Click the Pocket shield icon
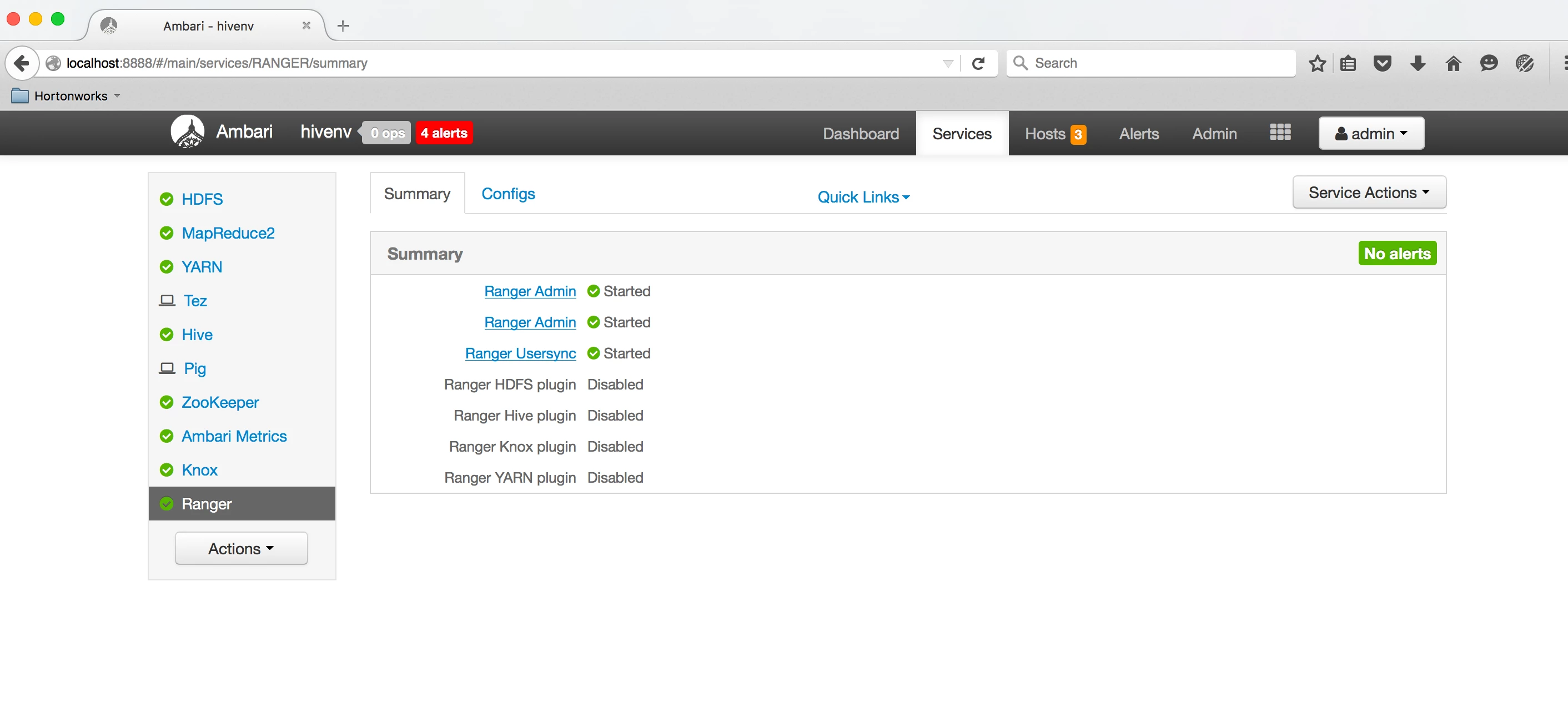The width and height of the screenshot is (1568, 708). (1383, 63)
